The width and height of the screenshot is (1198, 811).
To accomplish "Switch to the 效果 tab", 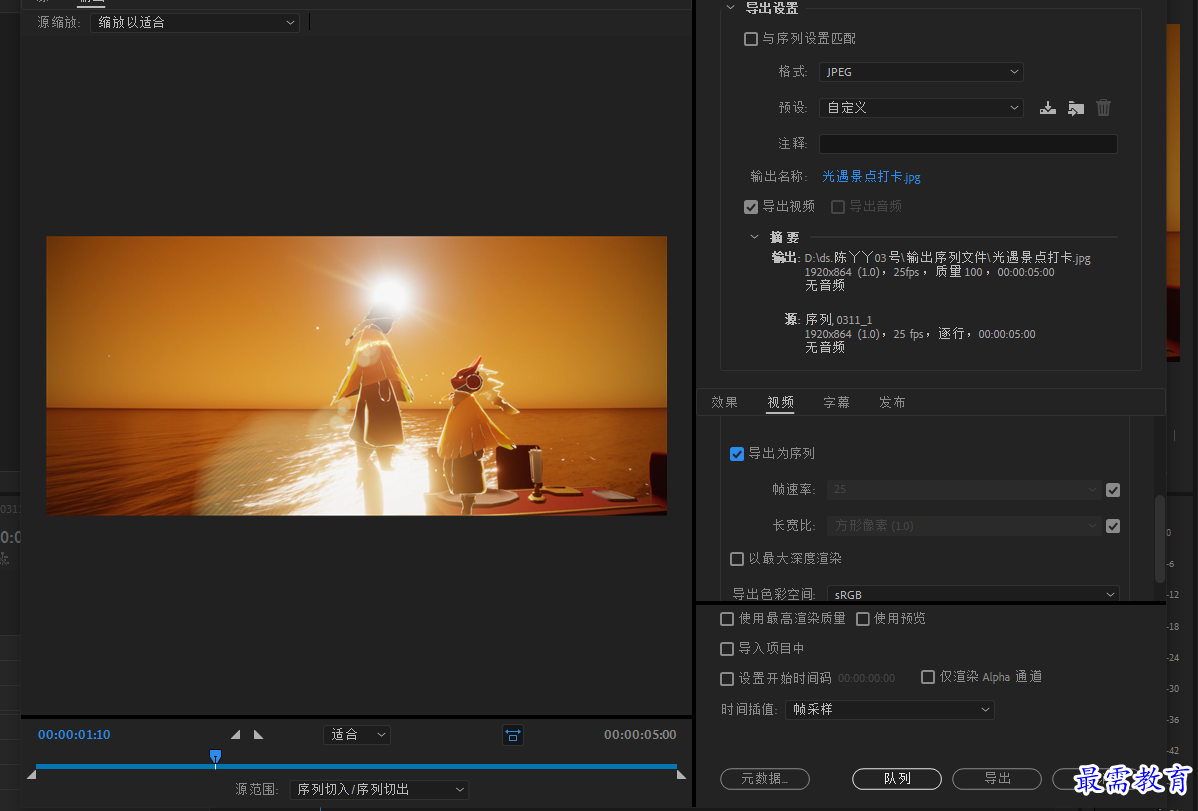I will click(x=724, y=402).
